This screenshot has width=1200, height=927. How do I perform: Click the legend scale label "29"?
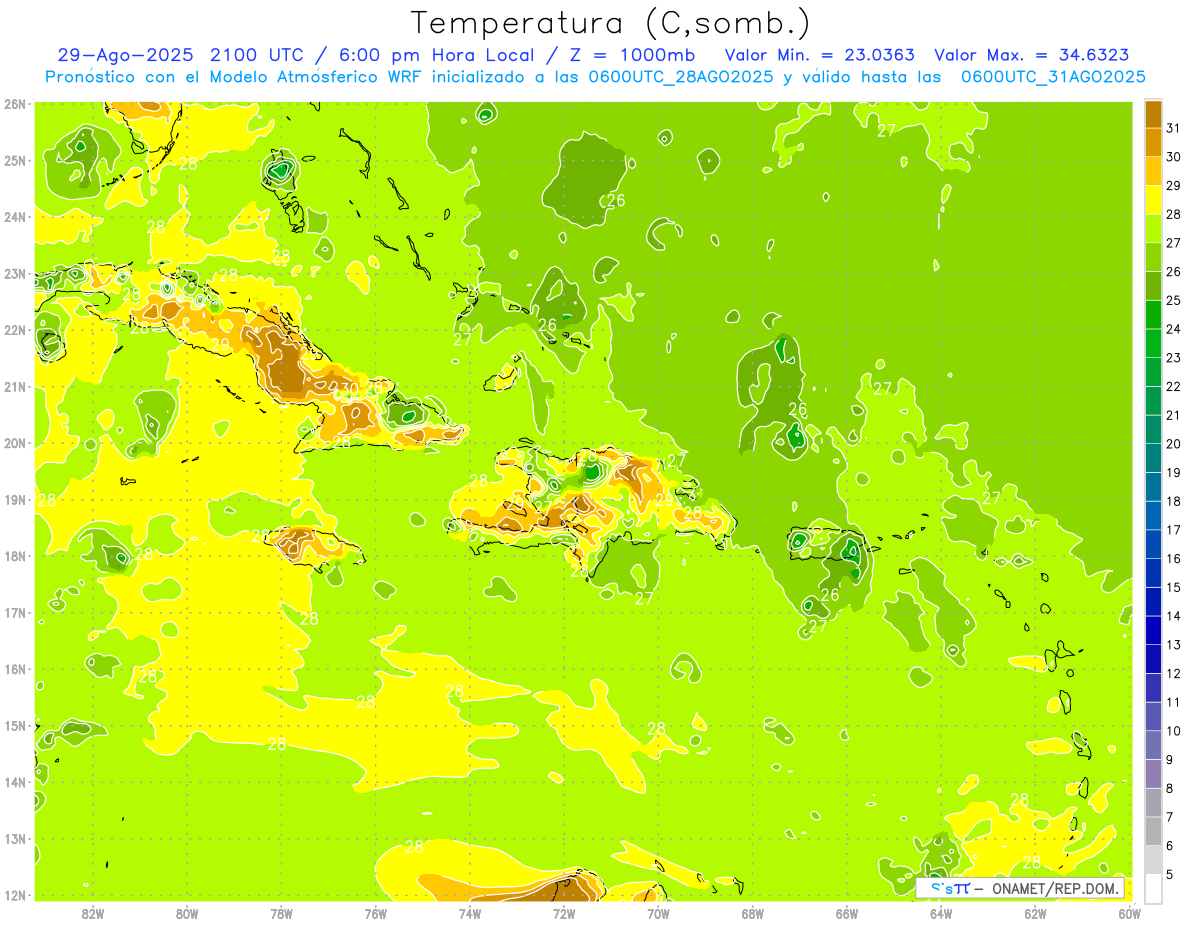point(1174,186)
